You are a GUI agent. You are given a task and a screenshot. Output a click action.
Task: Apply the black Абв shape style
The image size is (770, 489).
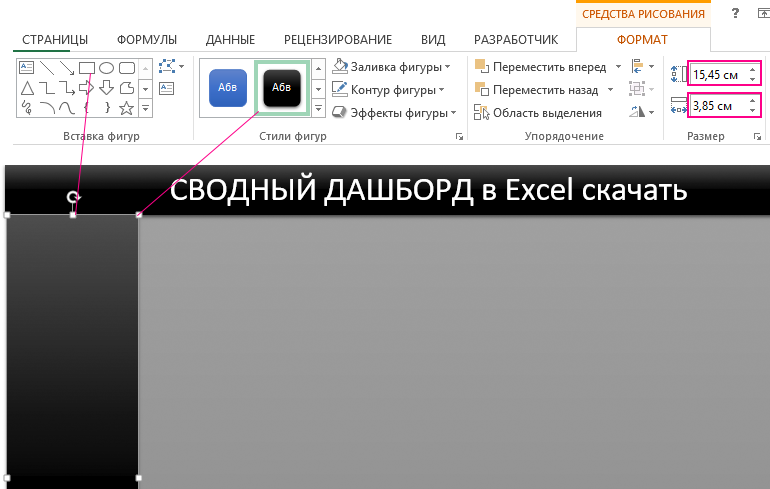282,88
